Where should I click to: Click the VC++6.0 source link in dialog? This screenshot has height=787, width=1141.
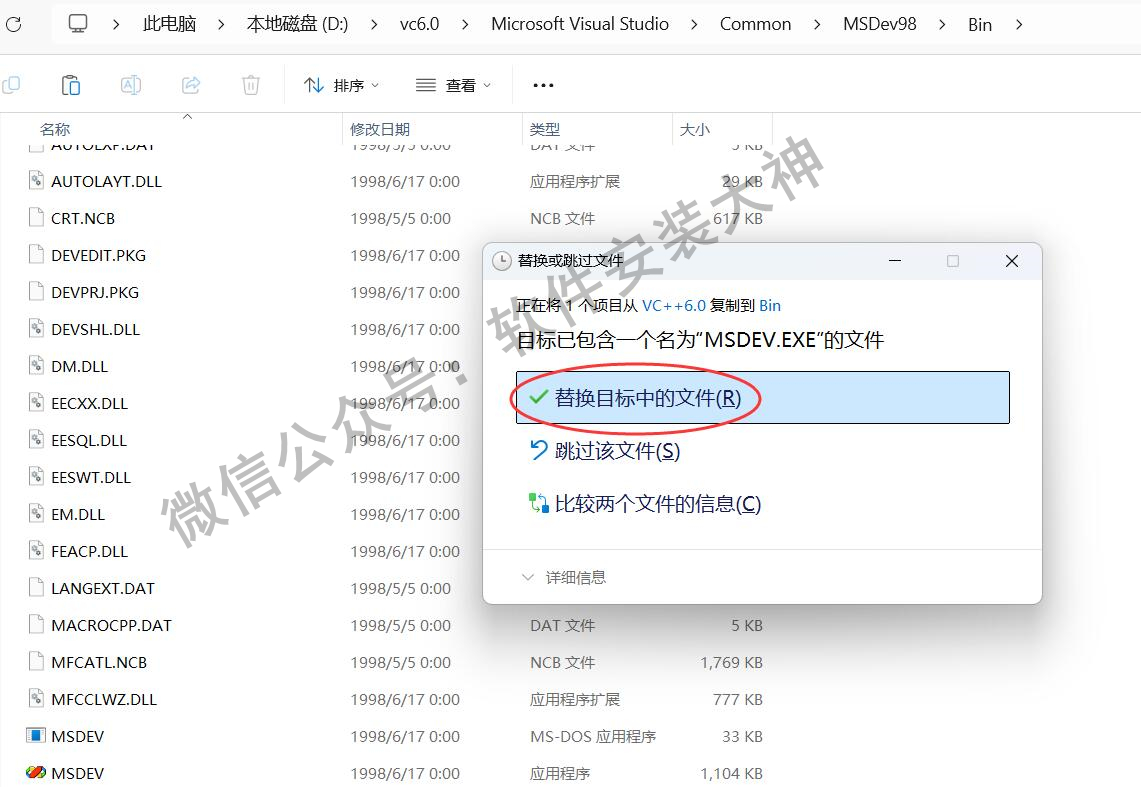point(674,305)
